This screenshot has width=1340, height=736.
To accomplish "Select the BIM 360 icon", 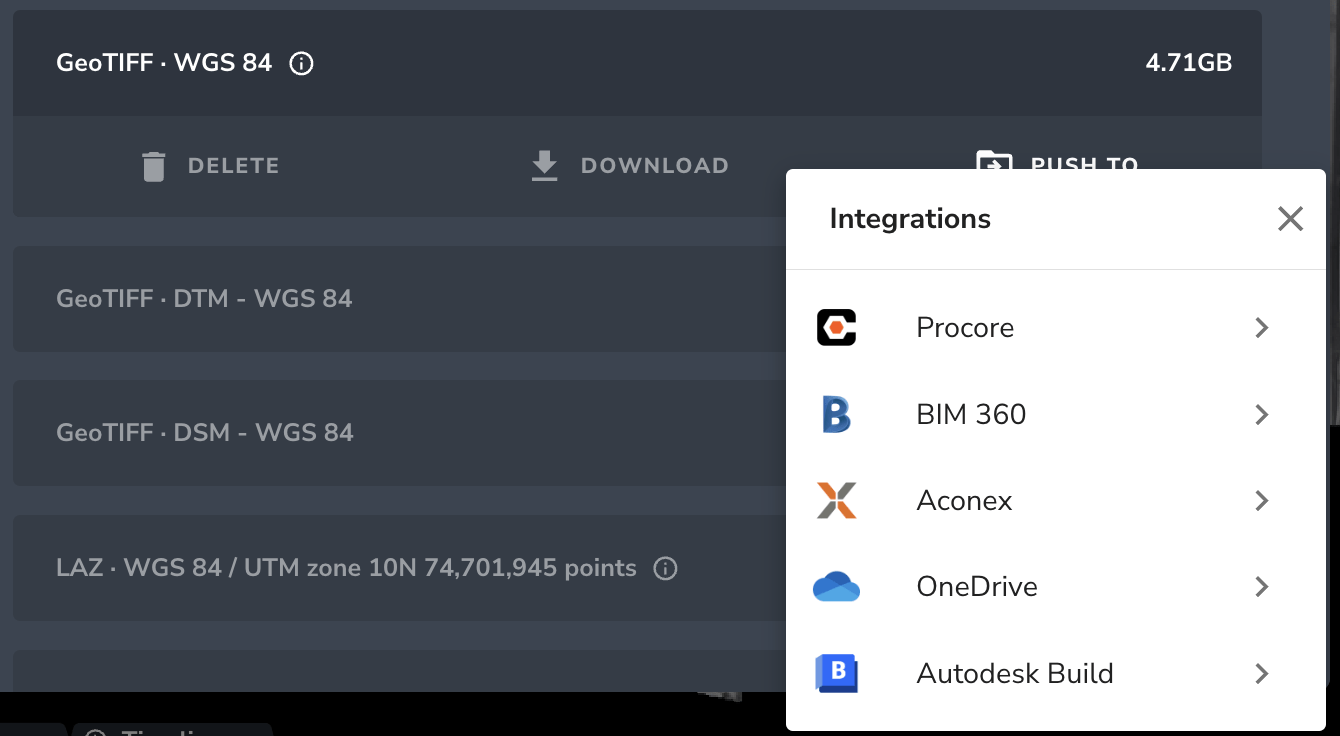I will (835, 414).
